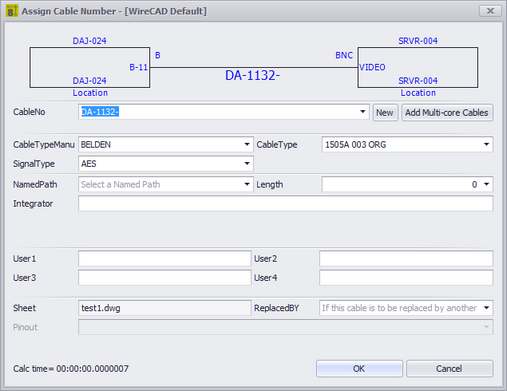Image resolution: width=507 pixels, height=391 pixels.
Task: Click the DAJ-024 label inside the left box
Action: [x=90, y=81]
